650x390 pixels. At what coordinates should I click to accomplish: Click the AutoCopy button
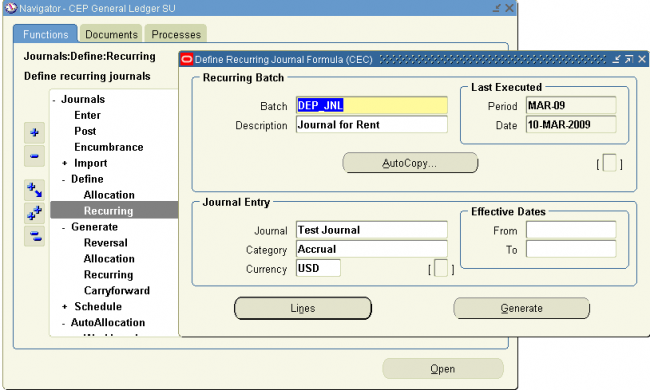coord(410,163)
